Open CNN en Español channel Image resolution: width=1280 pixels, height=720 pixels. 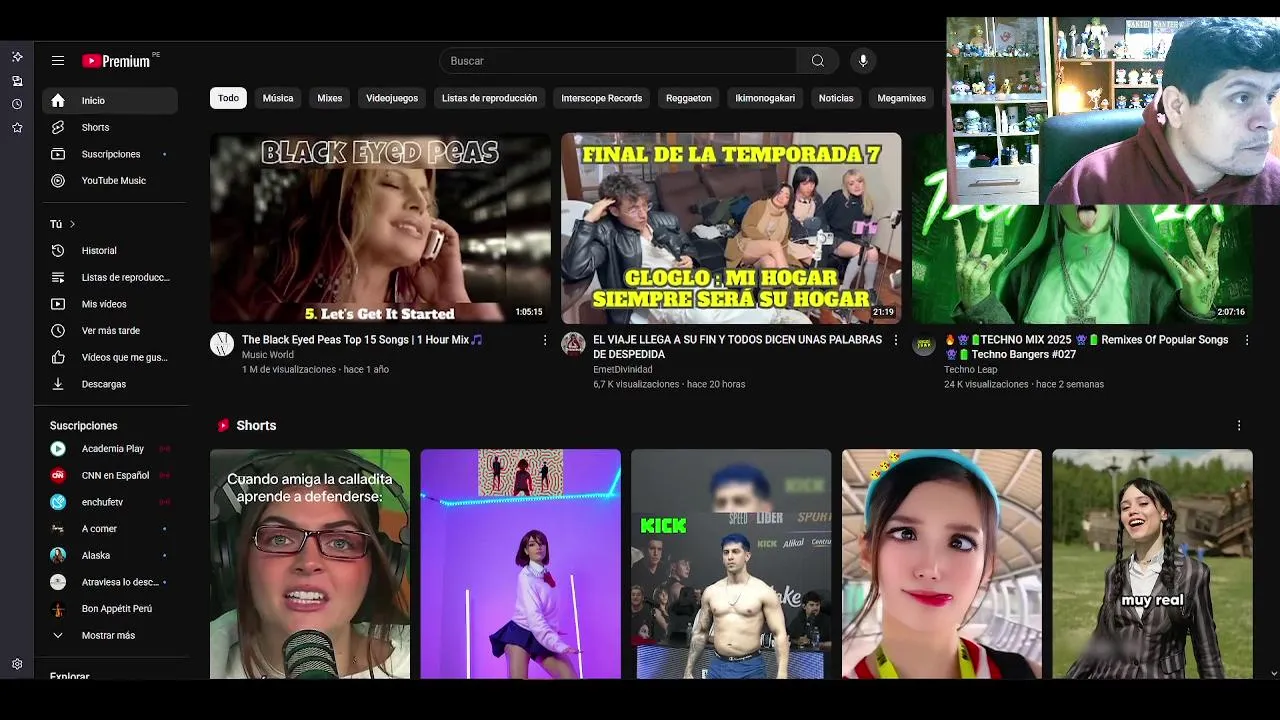pyautogui.click(x=110, y=476)
